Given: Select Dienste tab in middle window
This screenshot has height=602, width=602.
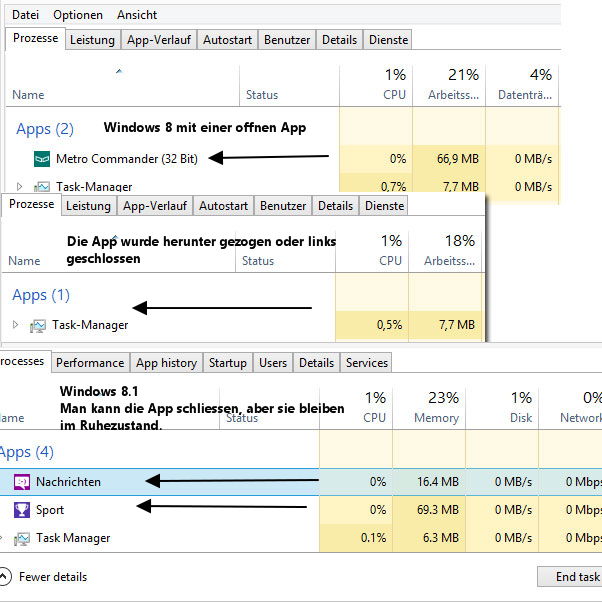Looking at the screenshot, I should tap(384, 206).
